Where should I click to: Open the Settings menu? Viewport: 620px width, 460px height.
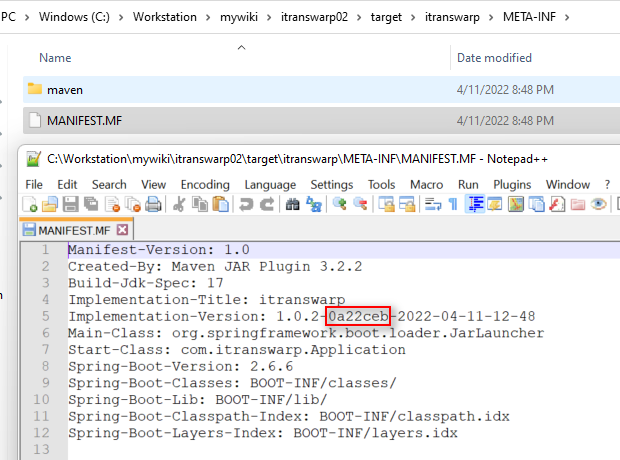pyautogui.click(x=332, y=184)
